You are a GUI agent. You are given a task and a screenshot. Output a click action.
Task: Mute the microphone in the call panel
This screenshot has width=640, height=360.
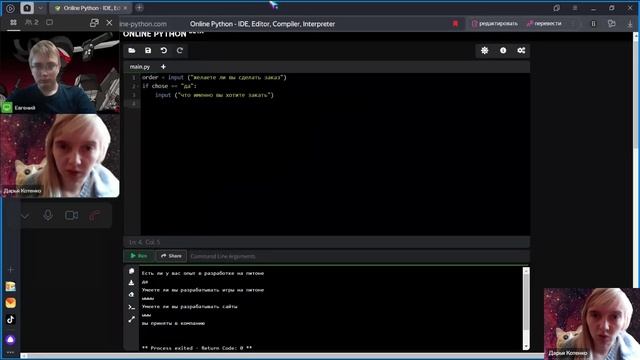tap(48, 215)
